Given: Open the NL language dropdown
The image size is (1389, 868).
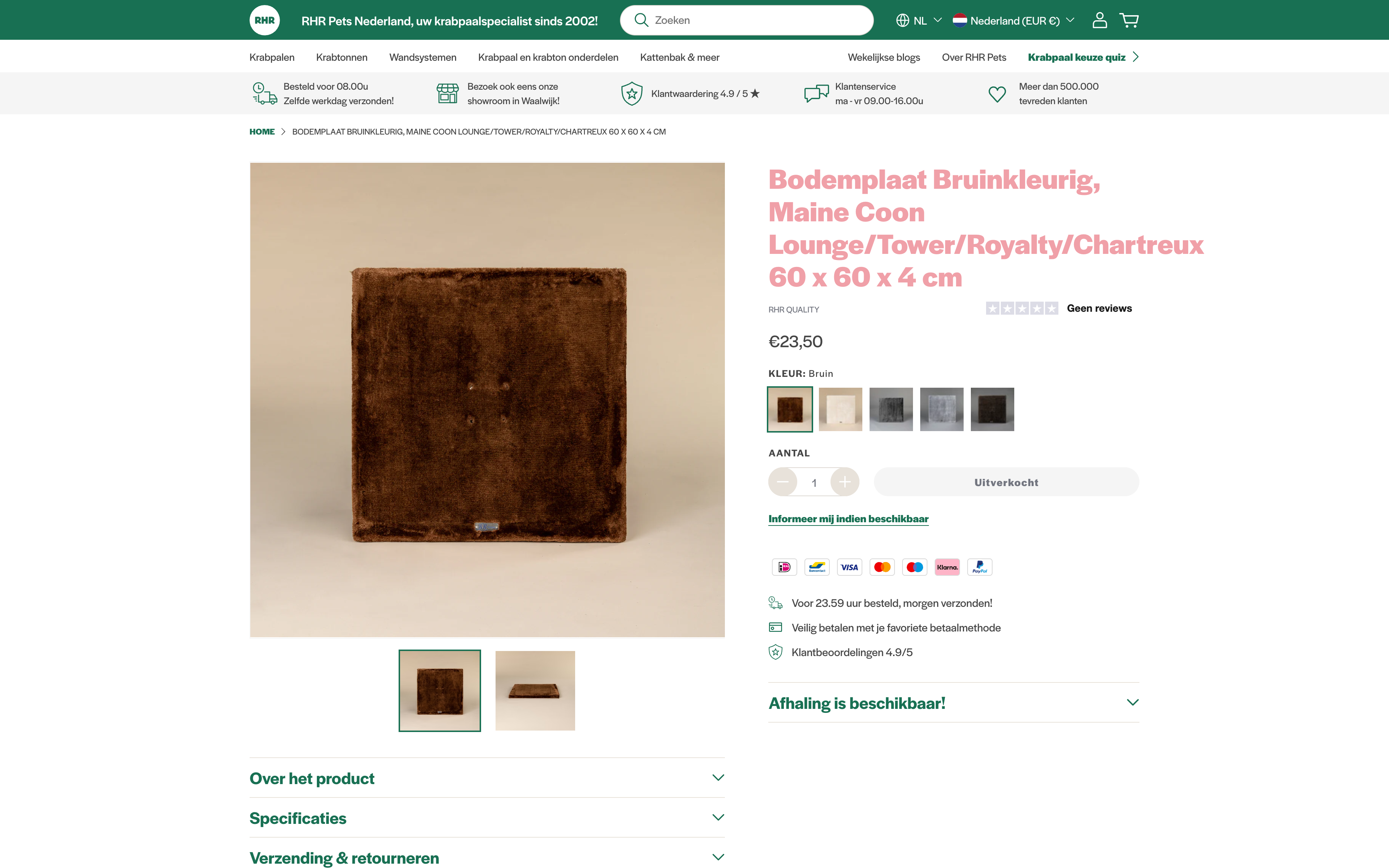Looking at the screenshot, I should [x=919, y=21].
